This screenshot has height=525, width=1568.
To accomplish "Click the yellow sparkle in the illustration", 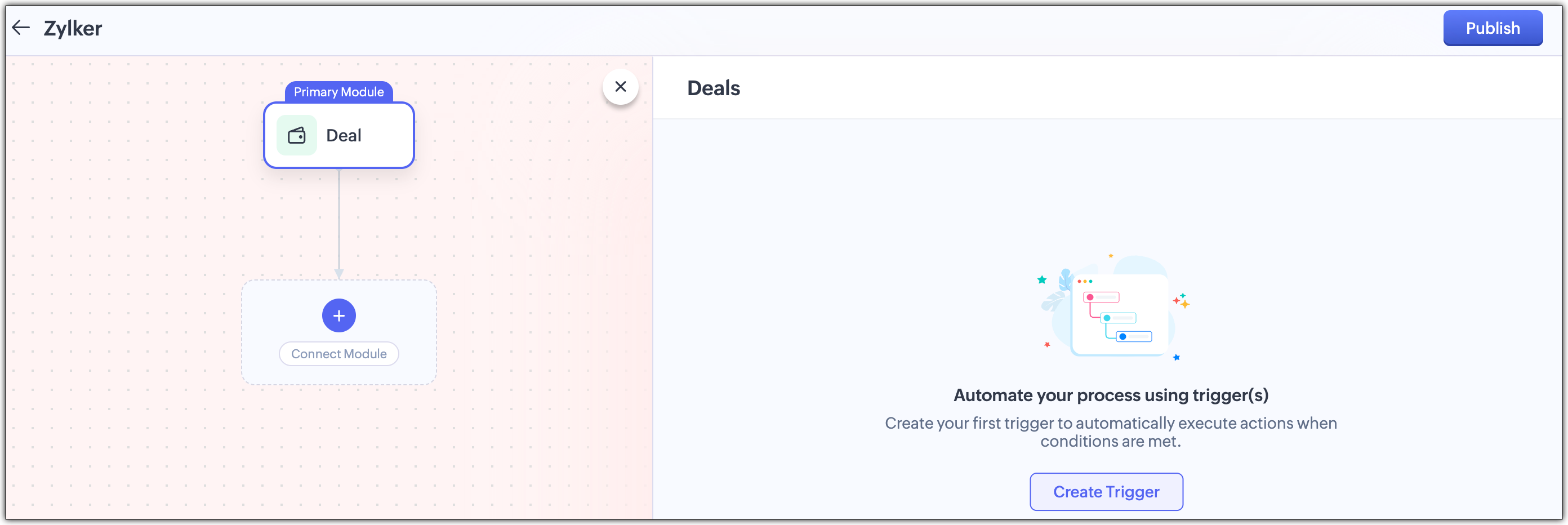I will [1184, 302].
